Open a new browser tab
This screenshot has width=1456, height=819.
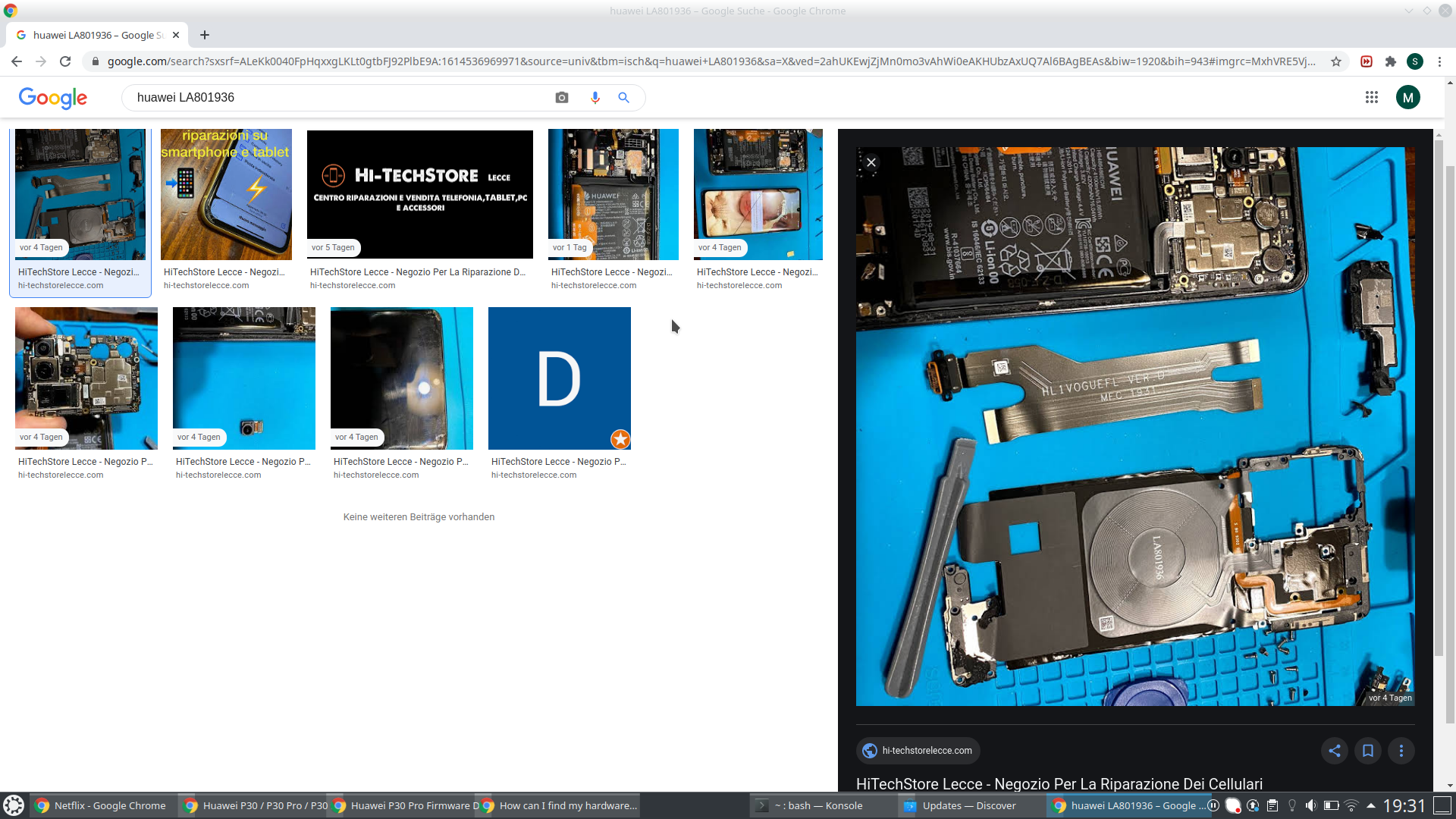coord(205,35)
